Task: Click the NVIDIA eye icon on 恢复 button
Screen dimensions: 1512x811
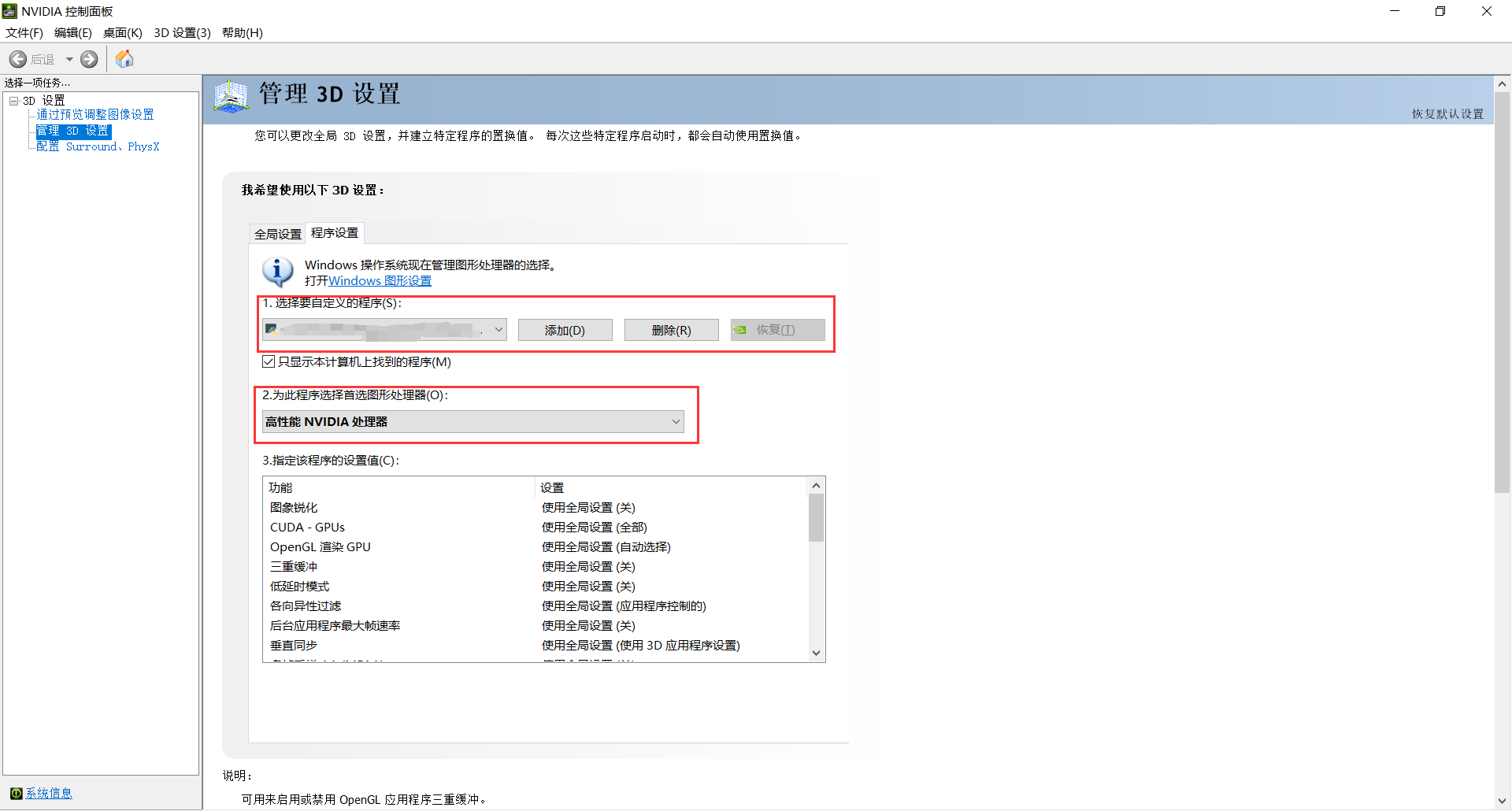Action: 741,329
